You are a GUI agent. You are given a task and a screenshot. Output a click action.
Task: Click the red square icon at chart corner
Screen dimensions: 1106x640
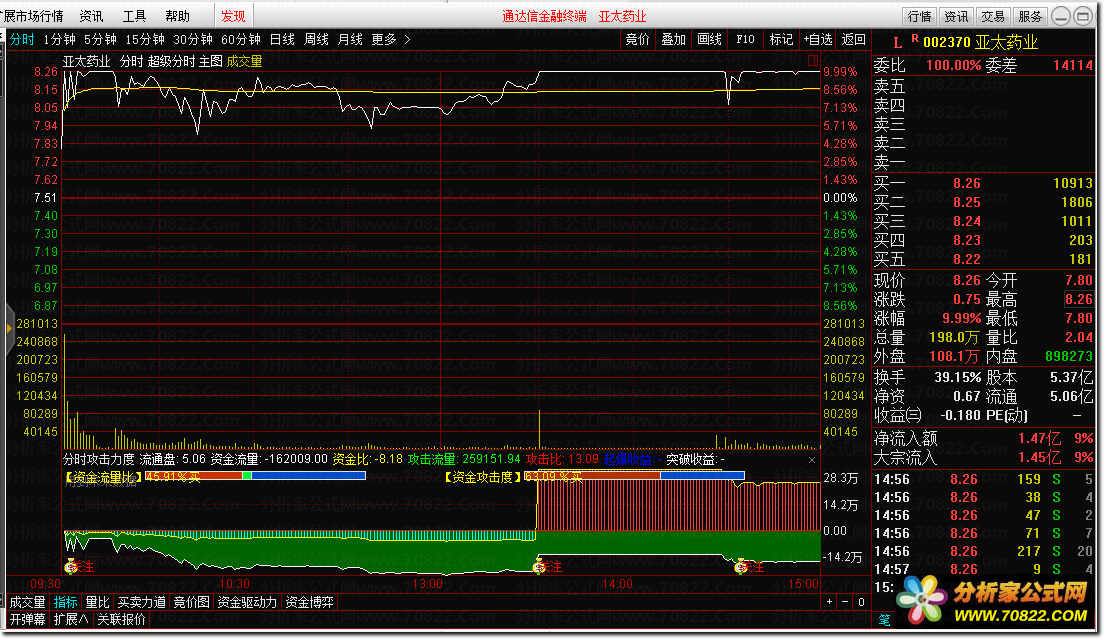813,61
